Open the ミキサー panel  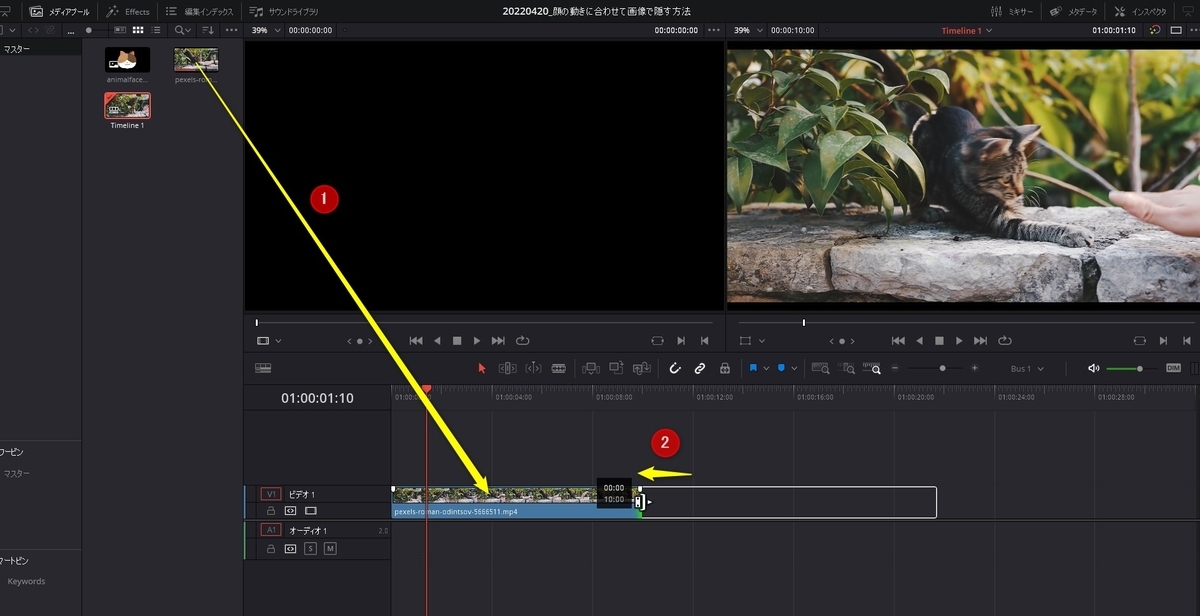[x=1011, y=11]
